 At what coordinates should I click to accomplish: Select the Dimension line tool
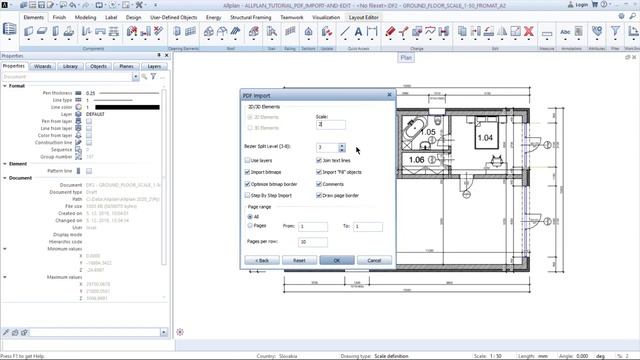372,31
